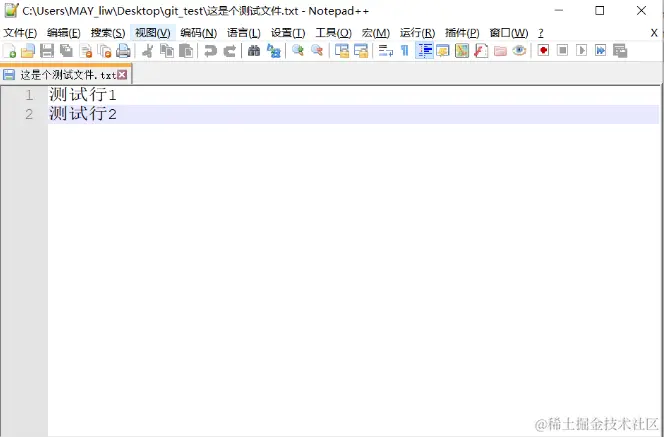Close all documents using the toolbar icon
Viewport: 664px width, 437px height.
click(104, 51)
